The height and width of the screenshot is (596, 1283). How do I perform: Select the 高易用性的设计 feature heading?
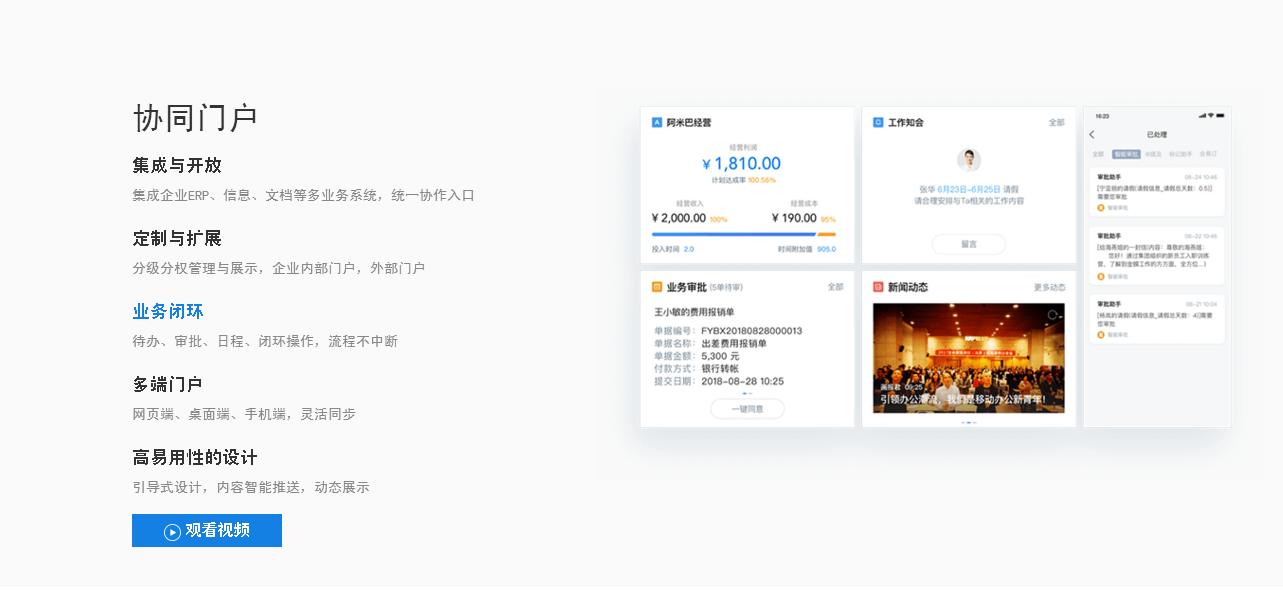(x=195, y=458)
